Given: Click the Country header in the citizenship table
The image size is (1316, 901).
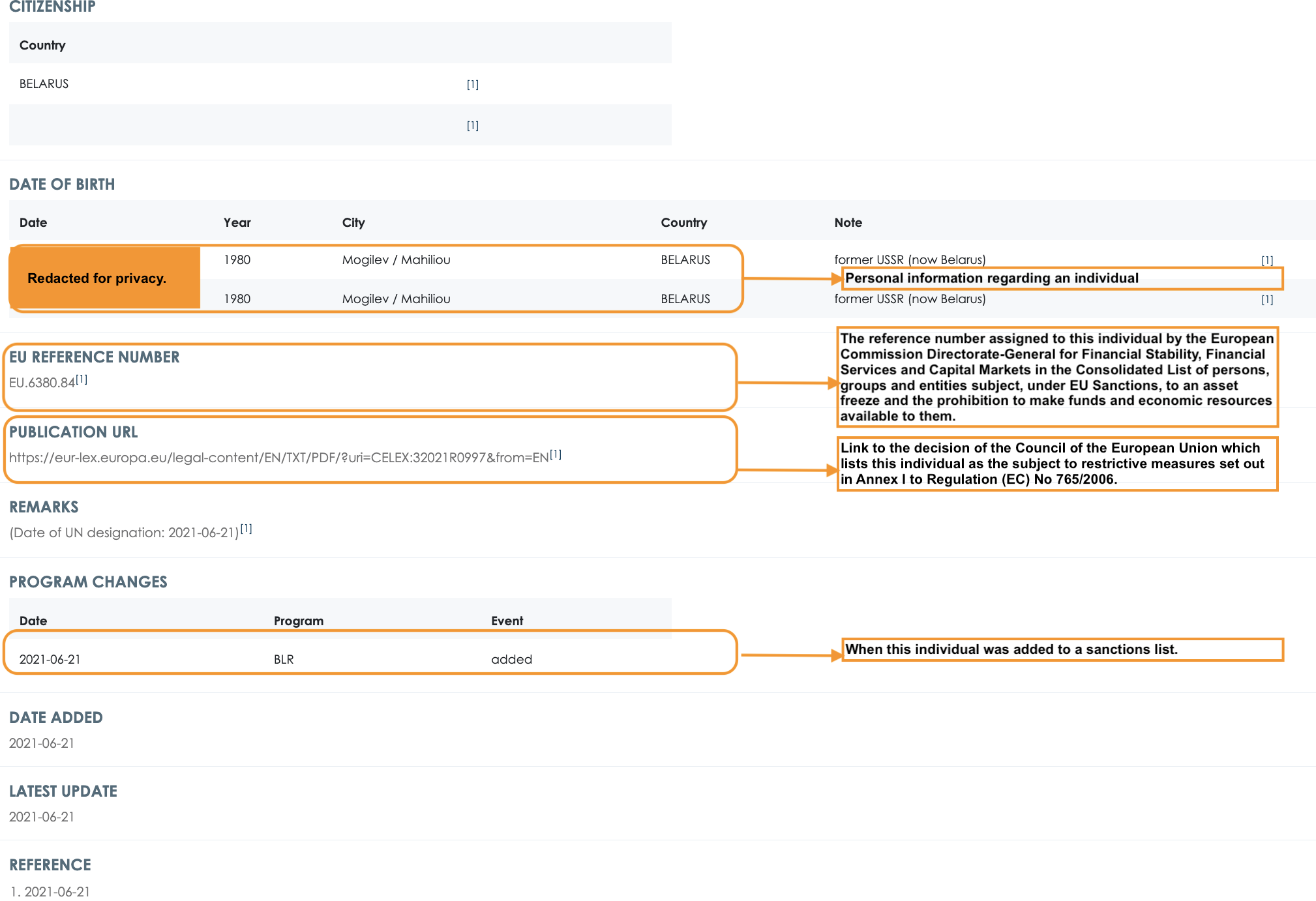Looking at the screenshot, I should 42,45.
